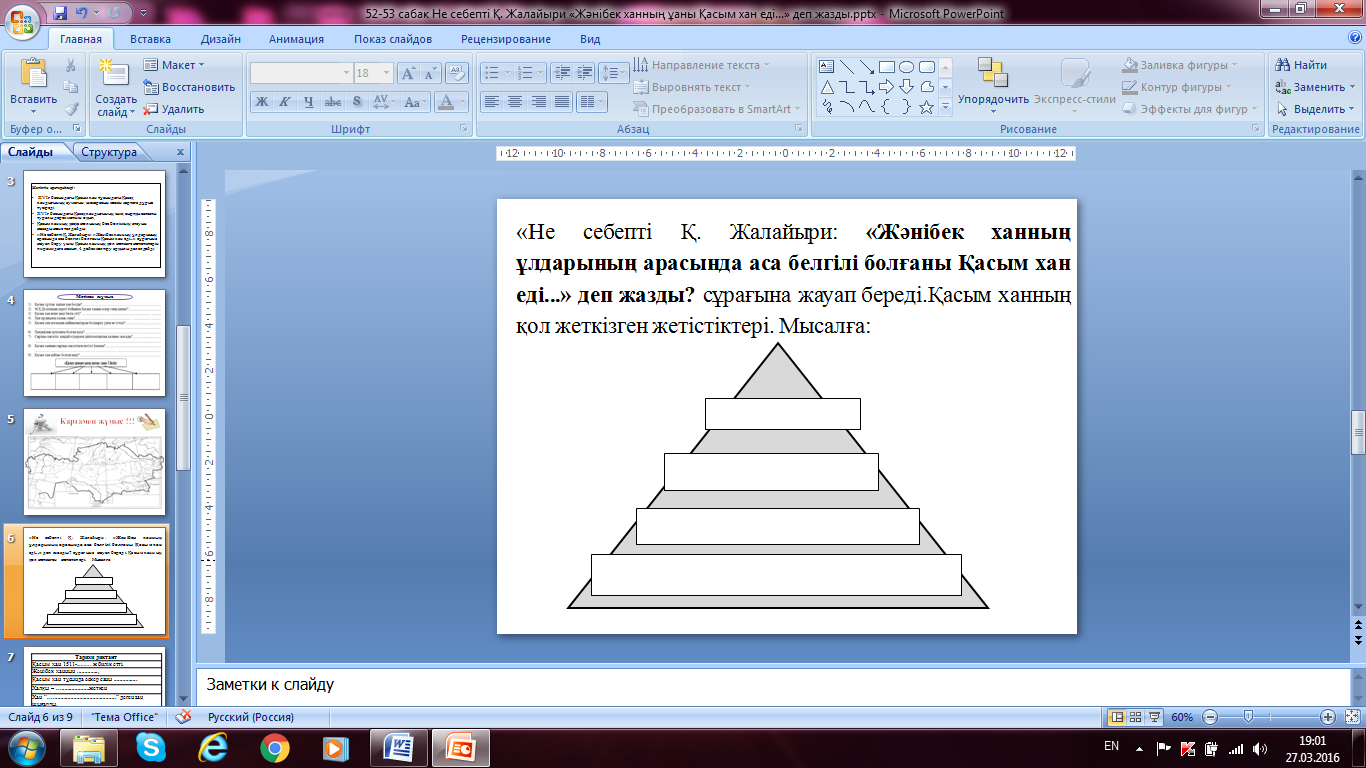This screenshot has width=1366, height=768.
Task: Click the Заменить replace button
Action: 1314,87
